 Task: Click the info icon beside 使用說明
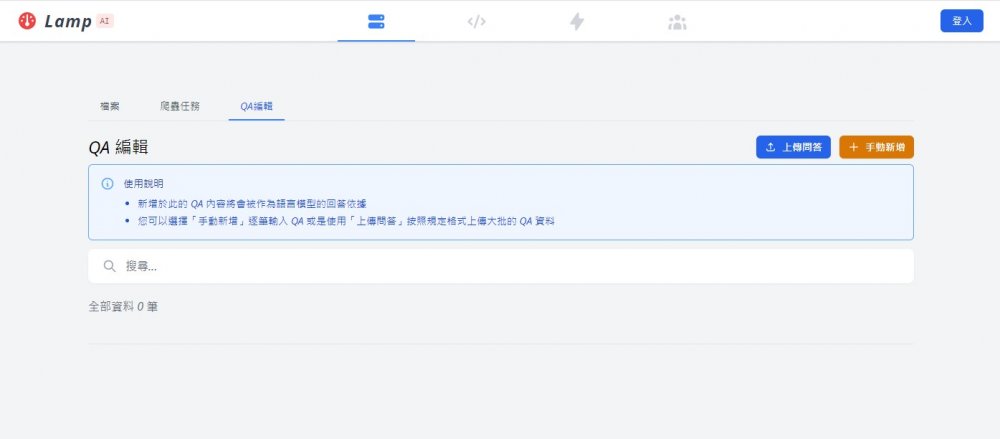tap(107, 184)
